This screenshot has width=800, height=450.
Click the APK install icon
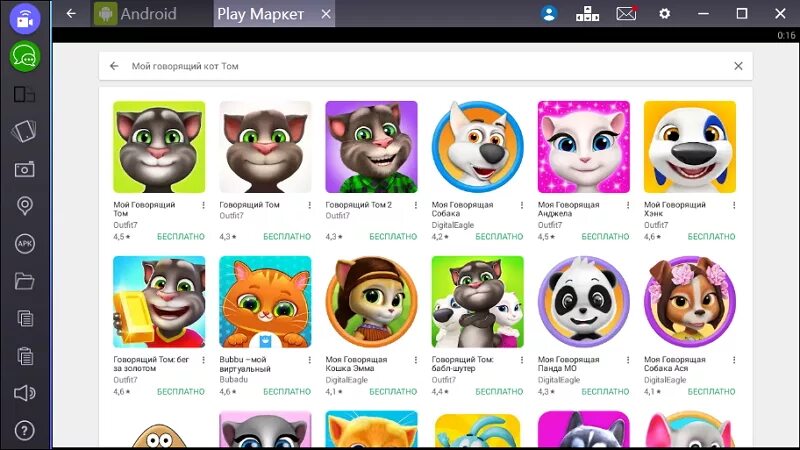coord(24,243)
